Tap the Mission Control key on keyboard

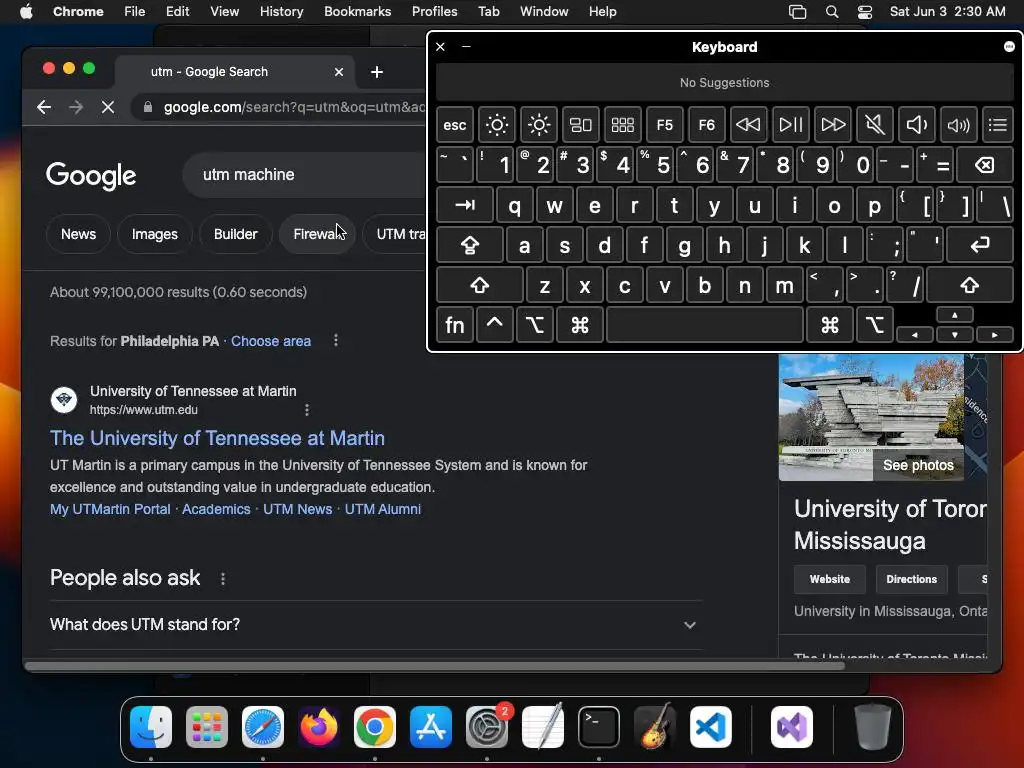581,125
